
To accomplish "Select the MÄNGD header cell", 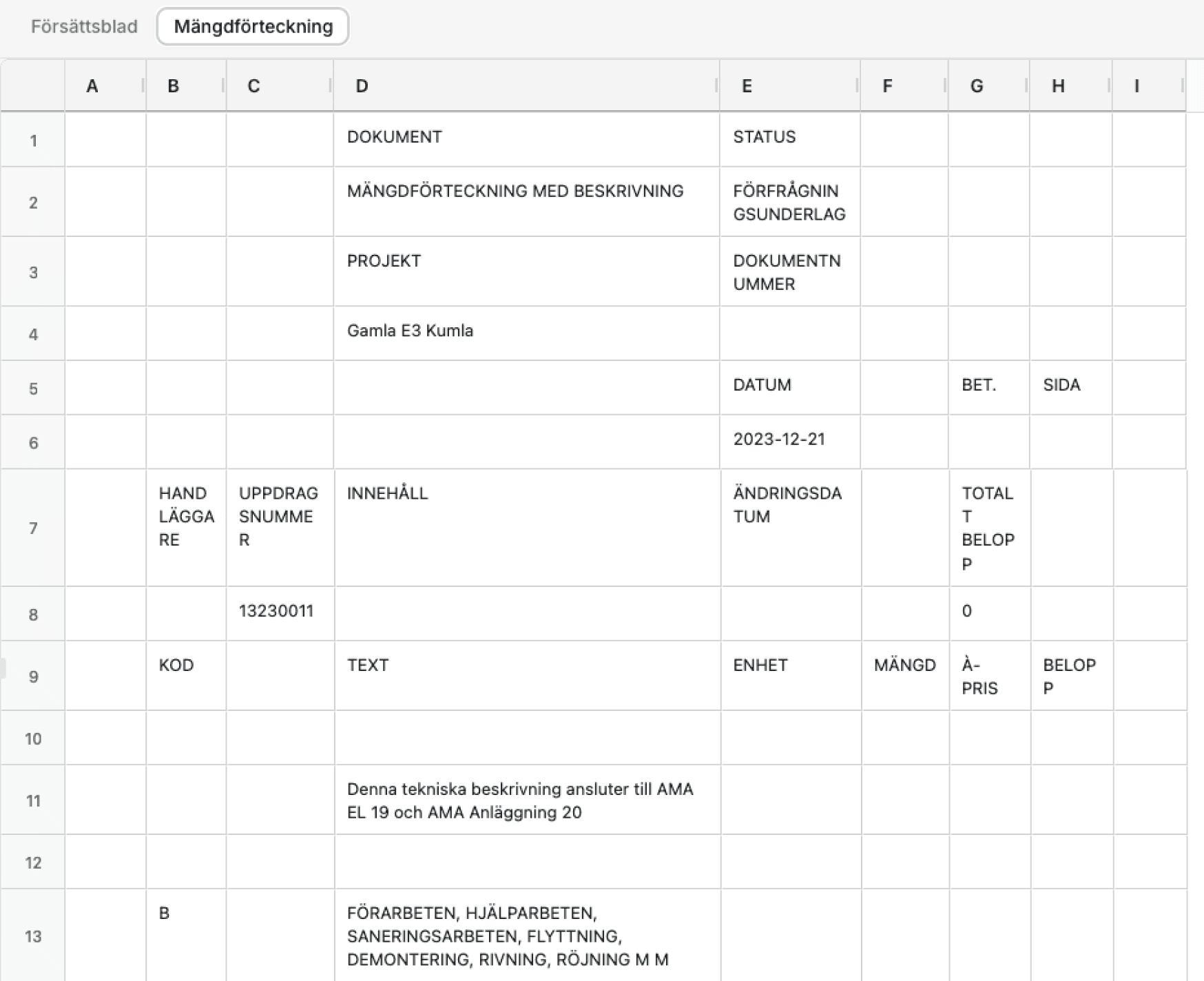I will pyautogui.click(x=905, y=676).
